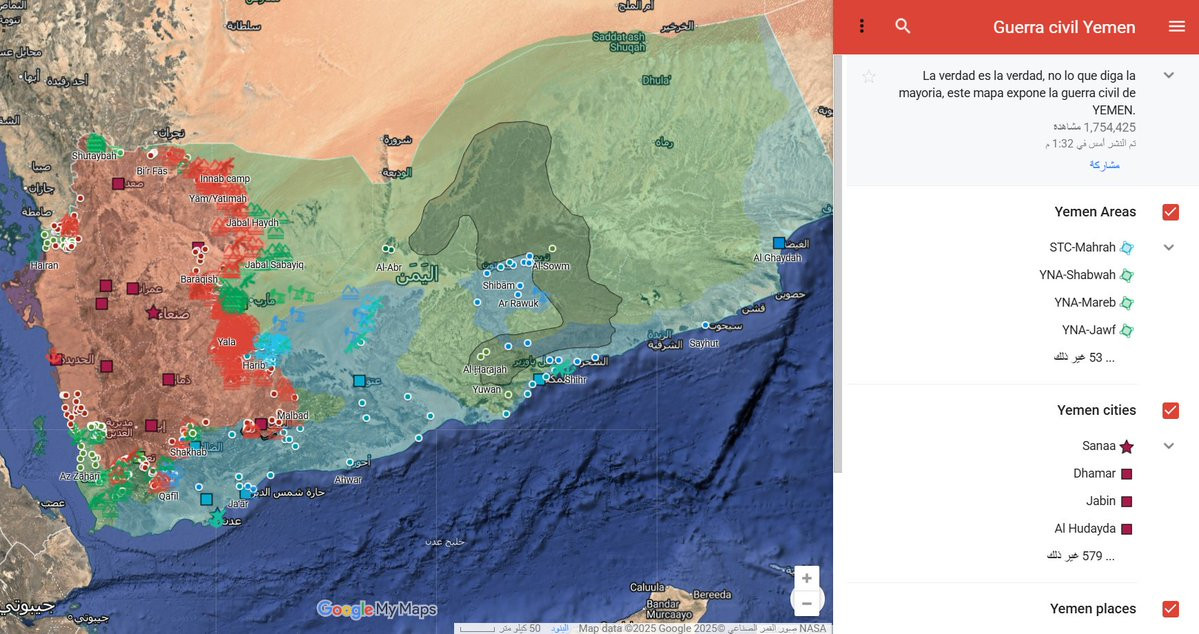Zoom in with the plus button
The width and height of the screenshot is (1199, 634).
click(x=807, y=578)
